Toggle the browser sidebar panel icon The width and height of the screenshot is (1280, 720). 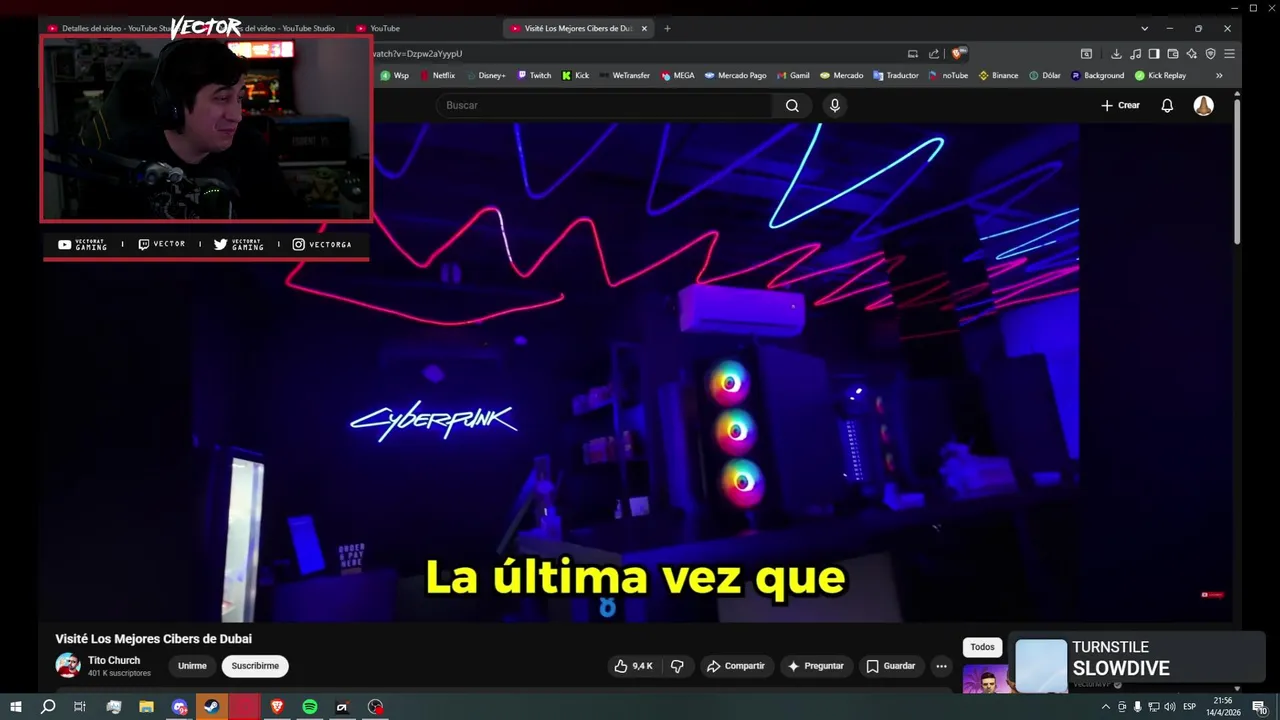(1154, 53)
